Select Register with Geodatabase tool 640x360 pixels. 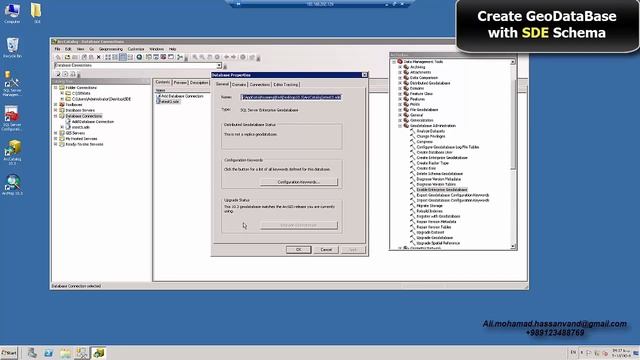click(x=438, y=216)
